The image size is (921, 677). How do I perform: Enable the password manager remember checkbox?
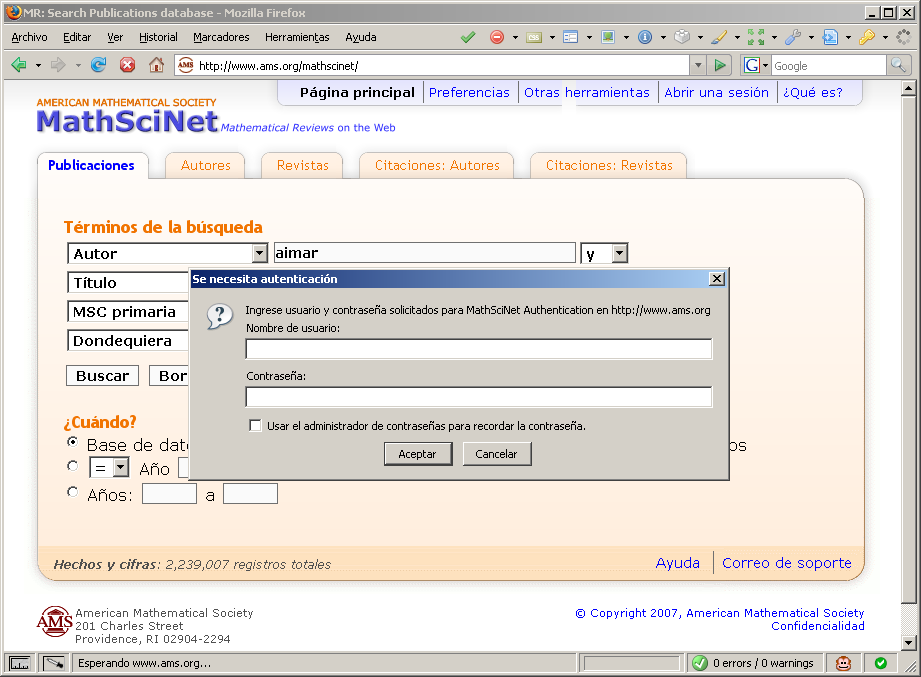coord(256,426)
